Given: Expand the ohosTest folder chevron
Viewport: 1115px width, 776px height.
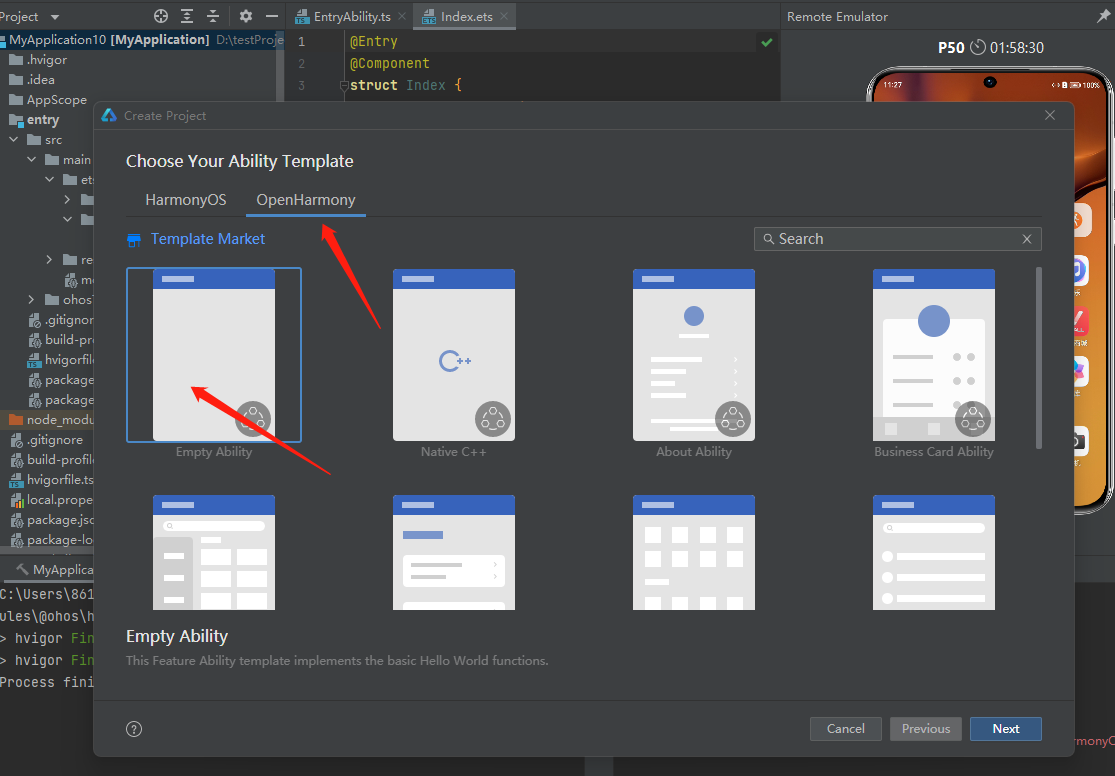Looking at the screenshot, I should pos(31,299).
